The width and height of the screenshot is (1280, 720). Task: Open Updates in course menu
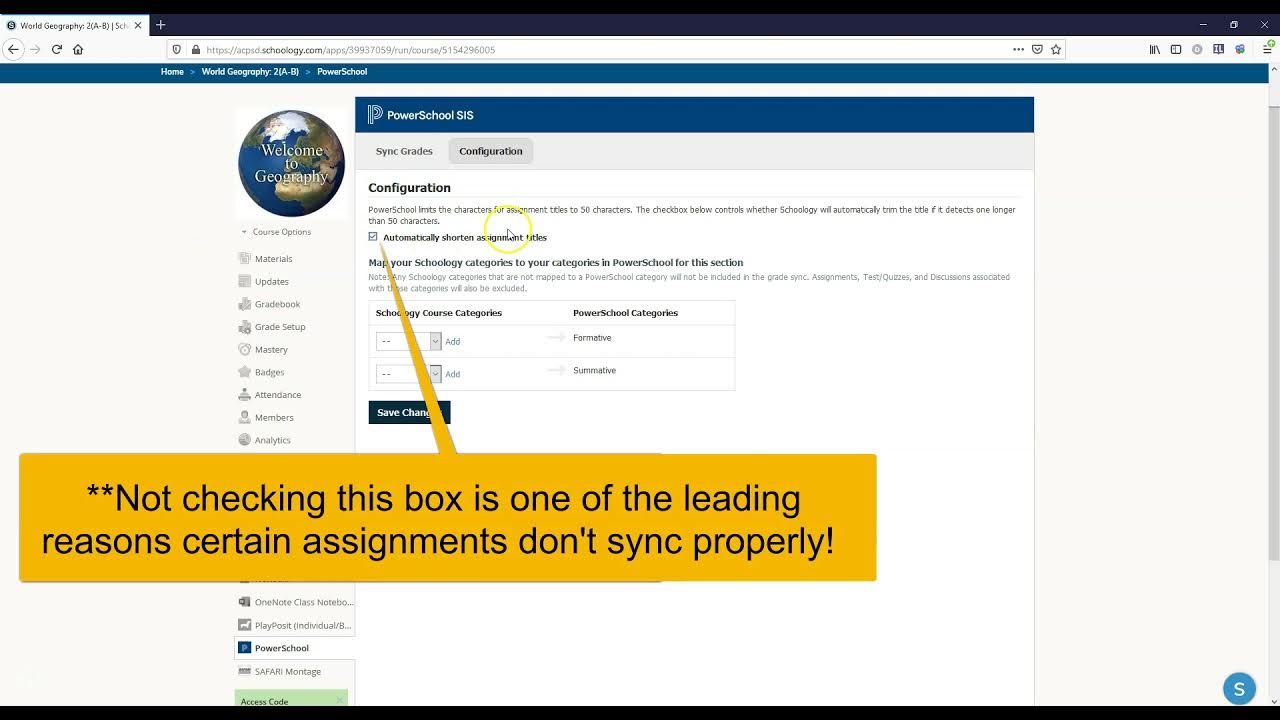(272, 282)
